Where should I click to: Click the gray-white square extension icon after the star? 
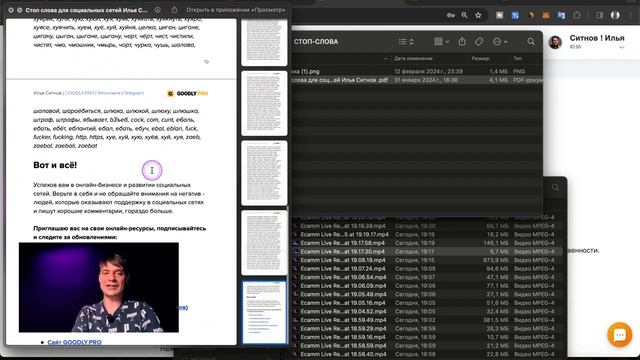tap(500, 16)
